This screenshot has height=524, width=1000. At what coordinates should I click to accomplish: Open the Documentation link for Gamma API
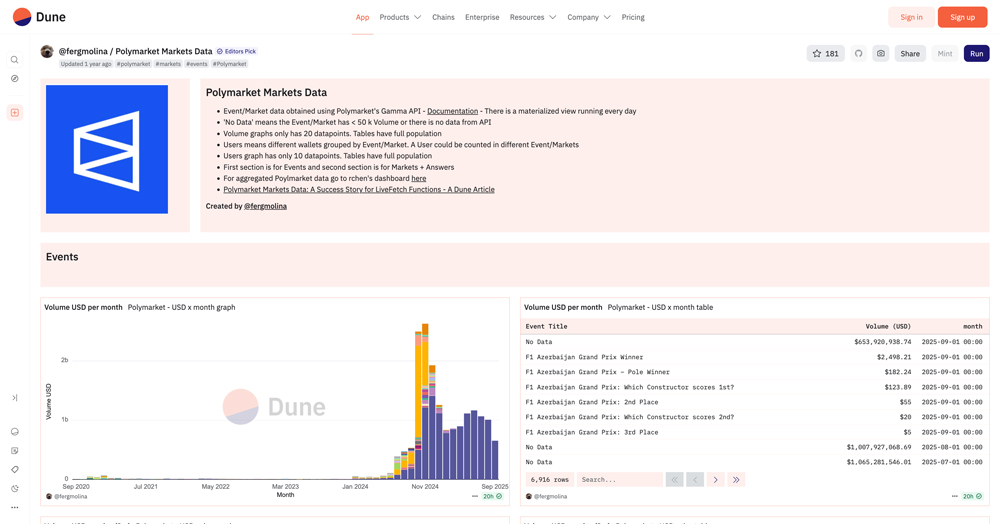pyautogui.click(x=452, y=111)
